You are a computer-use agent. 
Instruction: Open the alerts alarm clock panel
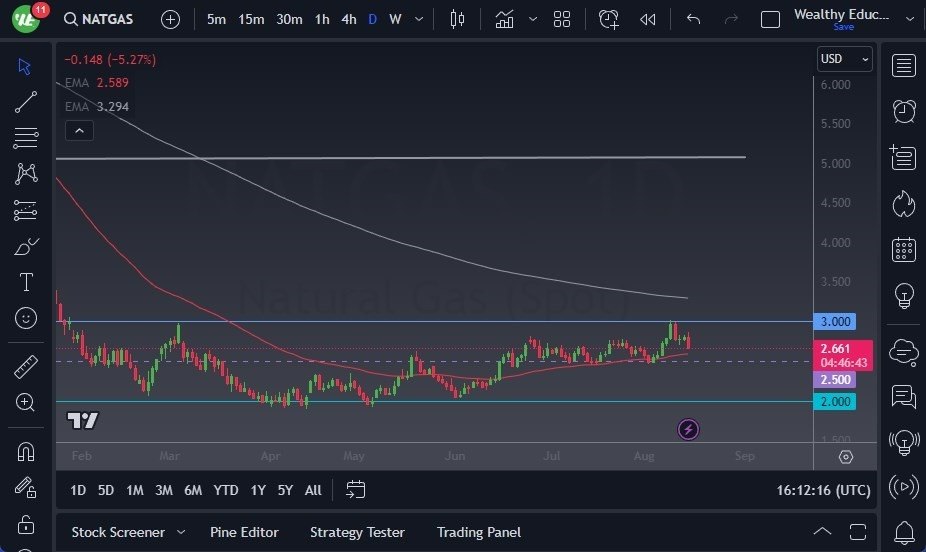click(904, 110)
